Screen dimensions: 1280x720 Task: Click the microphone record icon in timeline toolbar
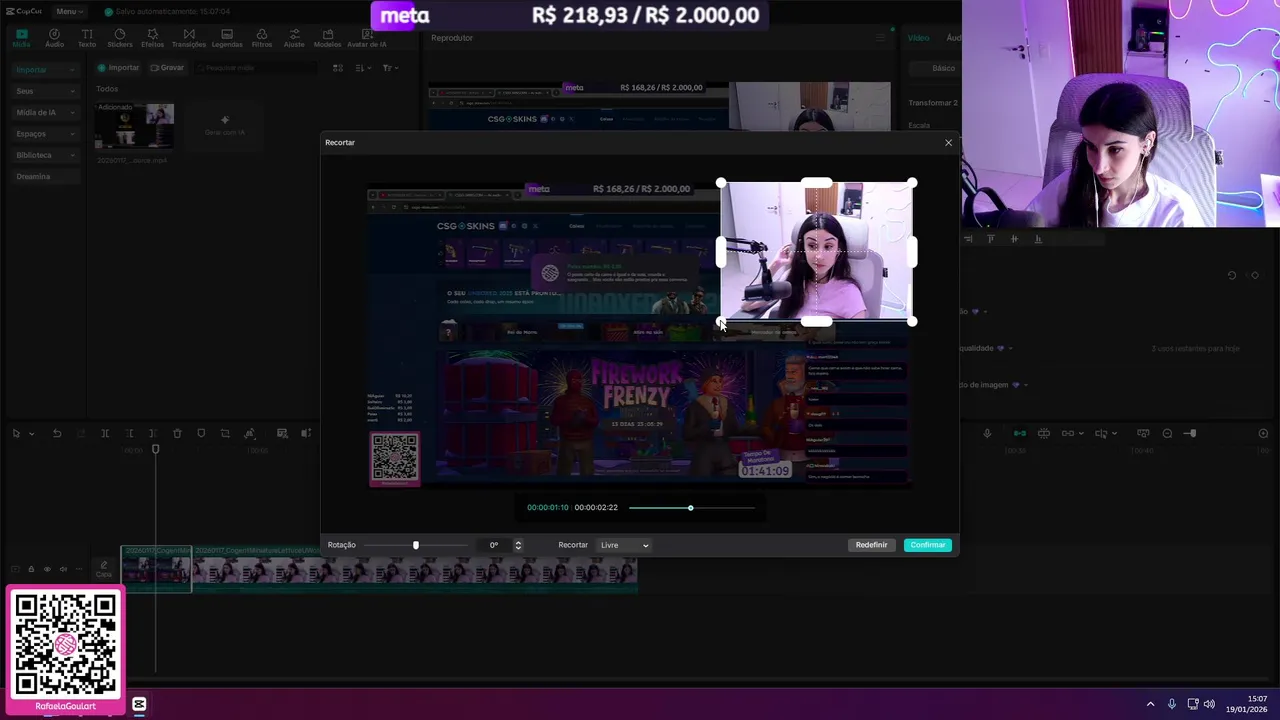pyautogui.click(x=987, y=434)
